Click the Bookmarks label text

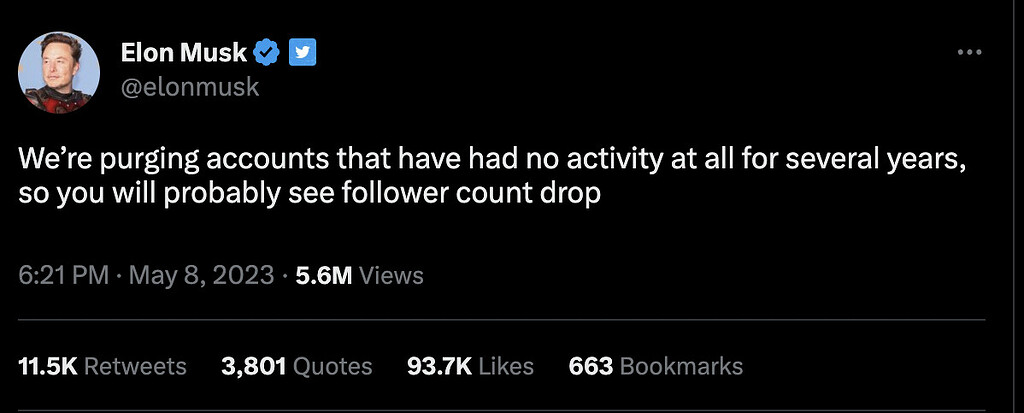[x=681, y=366]
